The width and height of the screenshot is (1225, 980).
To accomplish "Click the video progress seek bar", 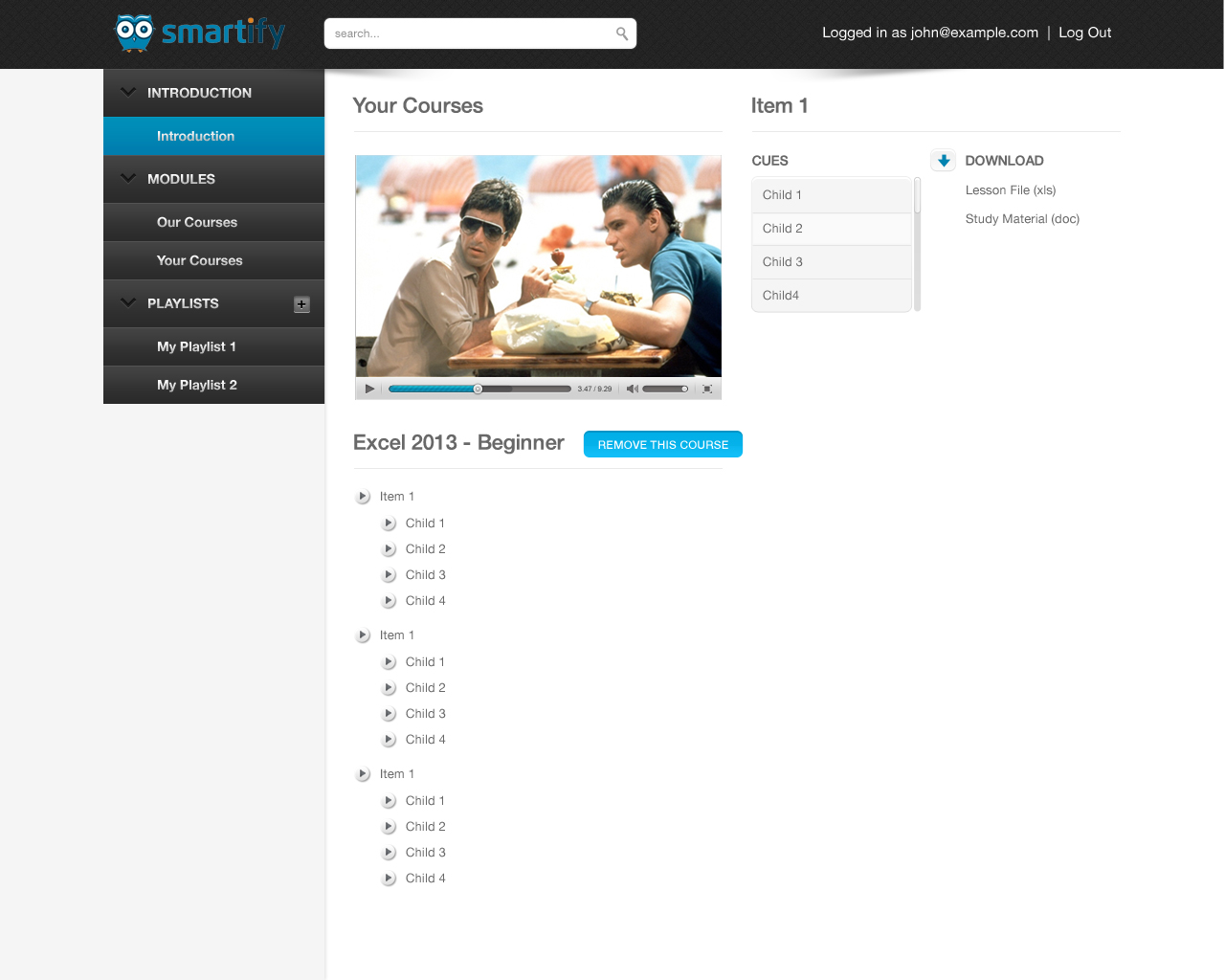I will coord(479,389).
